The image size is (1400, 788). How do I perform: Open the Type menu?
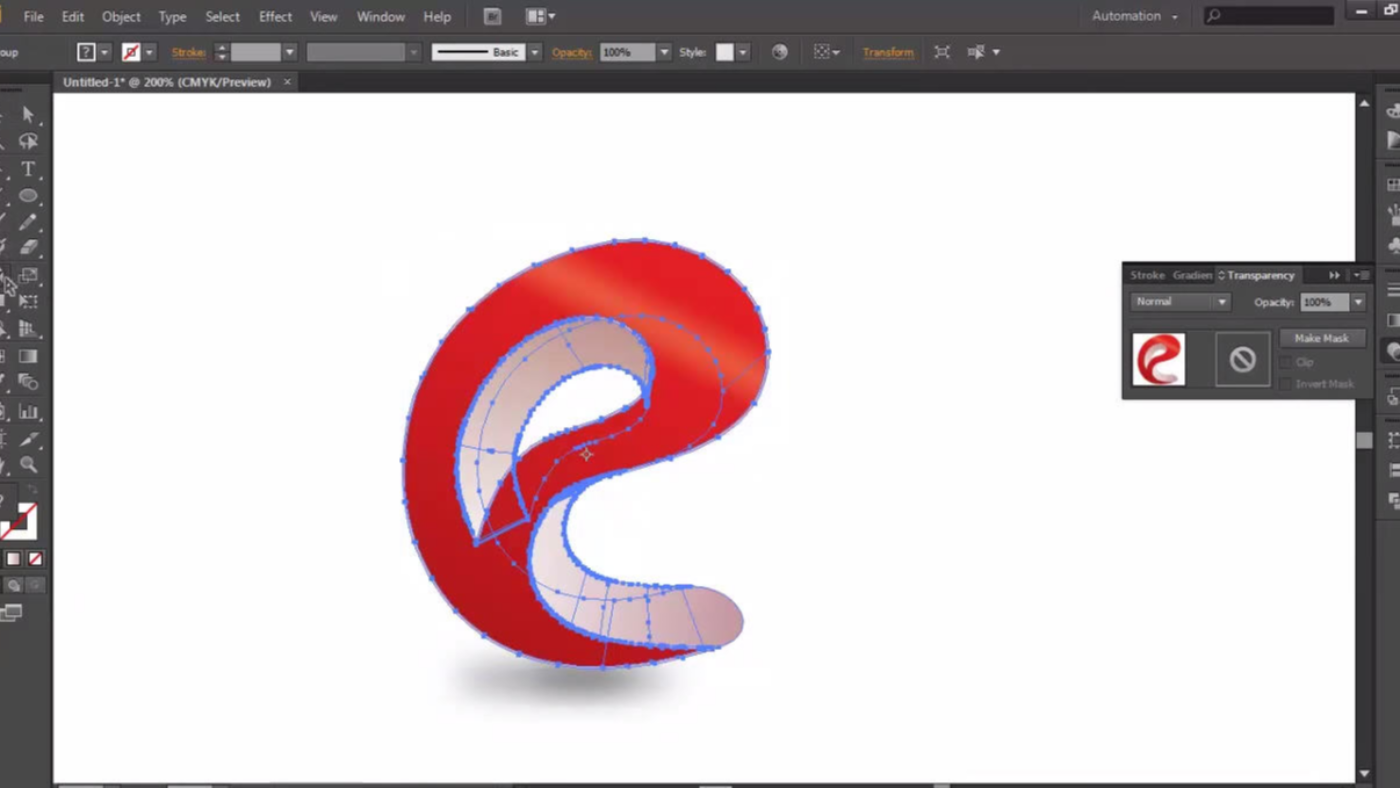pos(172,17)
